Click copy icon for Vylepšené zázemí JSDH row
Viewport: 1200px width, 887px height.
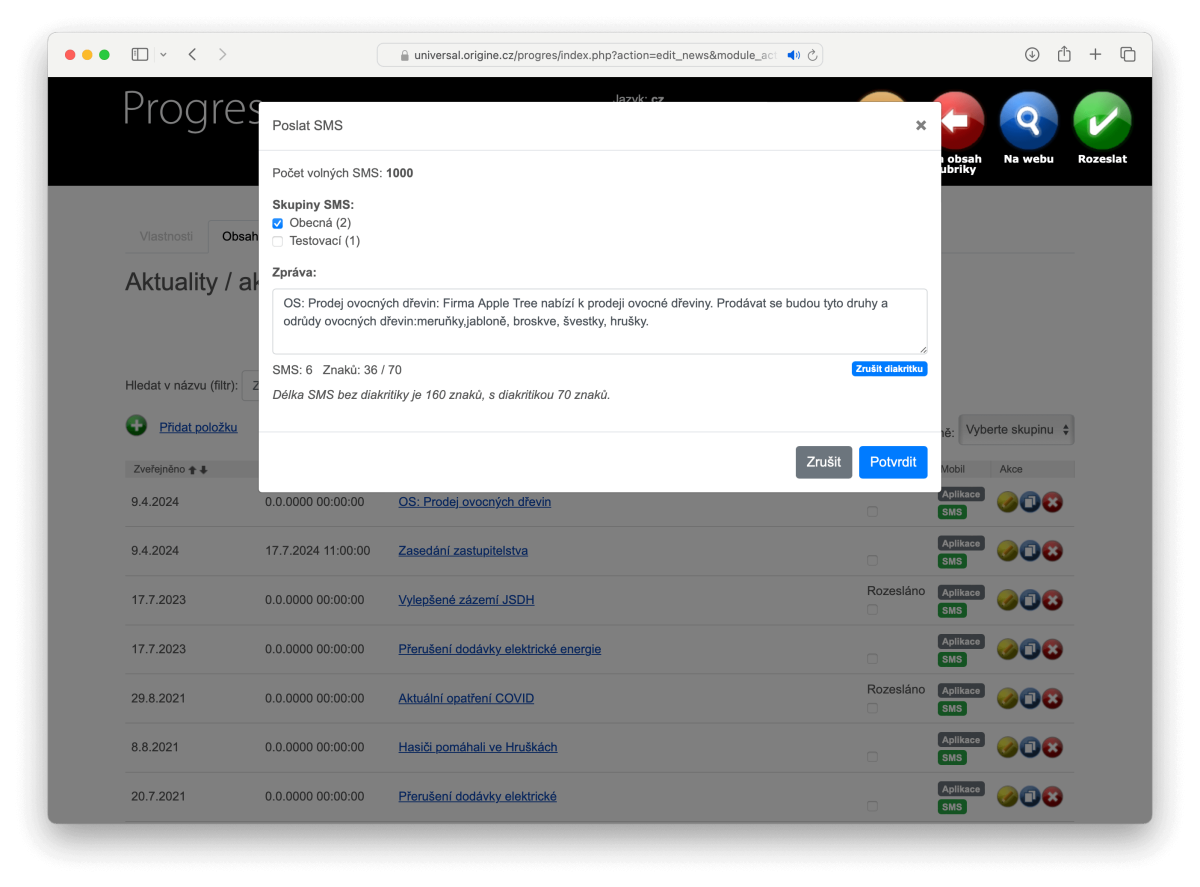1029,600
